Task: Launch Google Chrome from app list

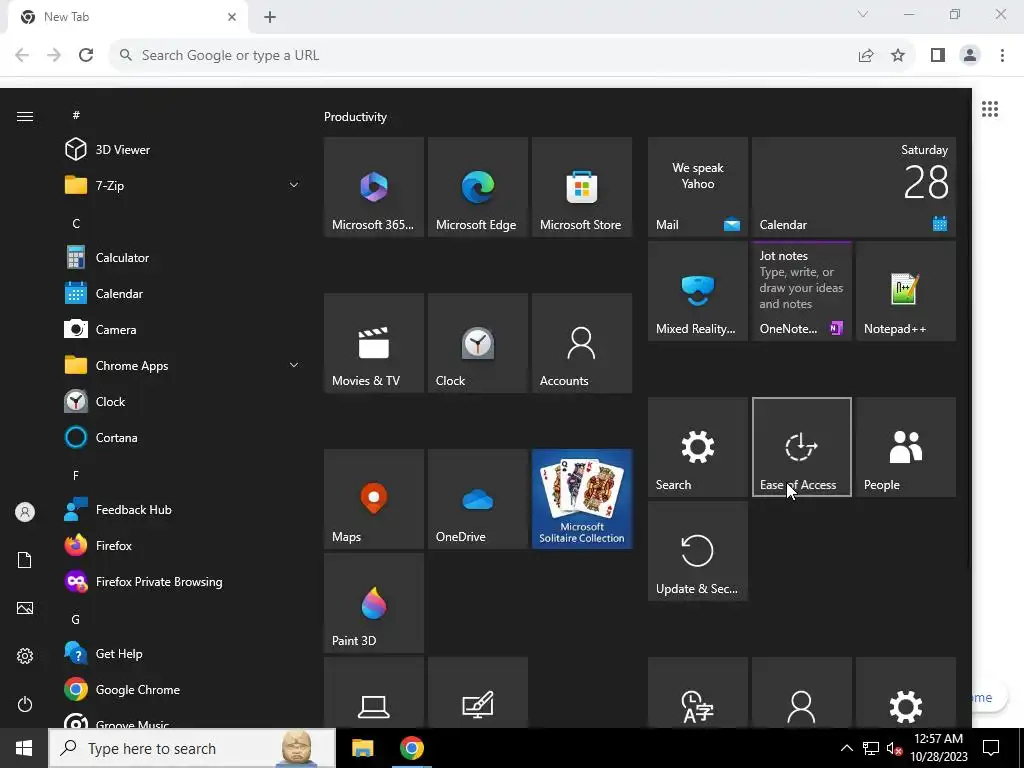Action: (183, 689)
